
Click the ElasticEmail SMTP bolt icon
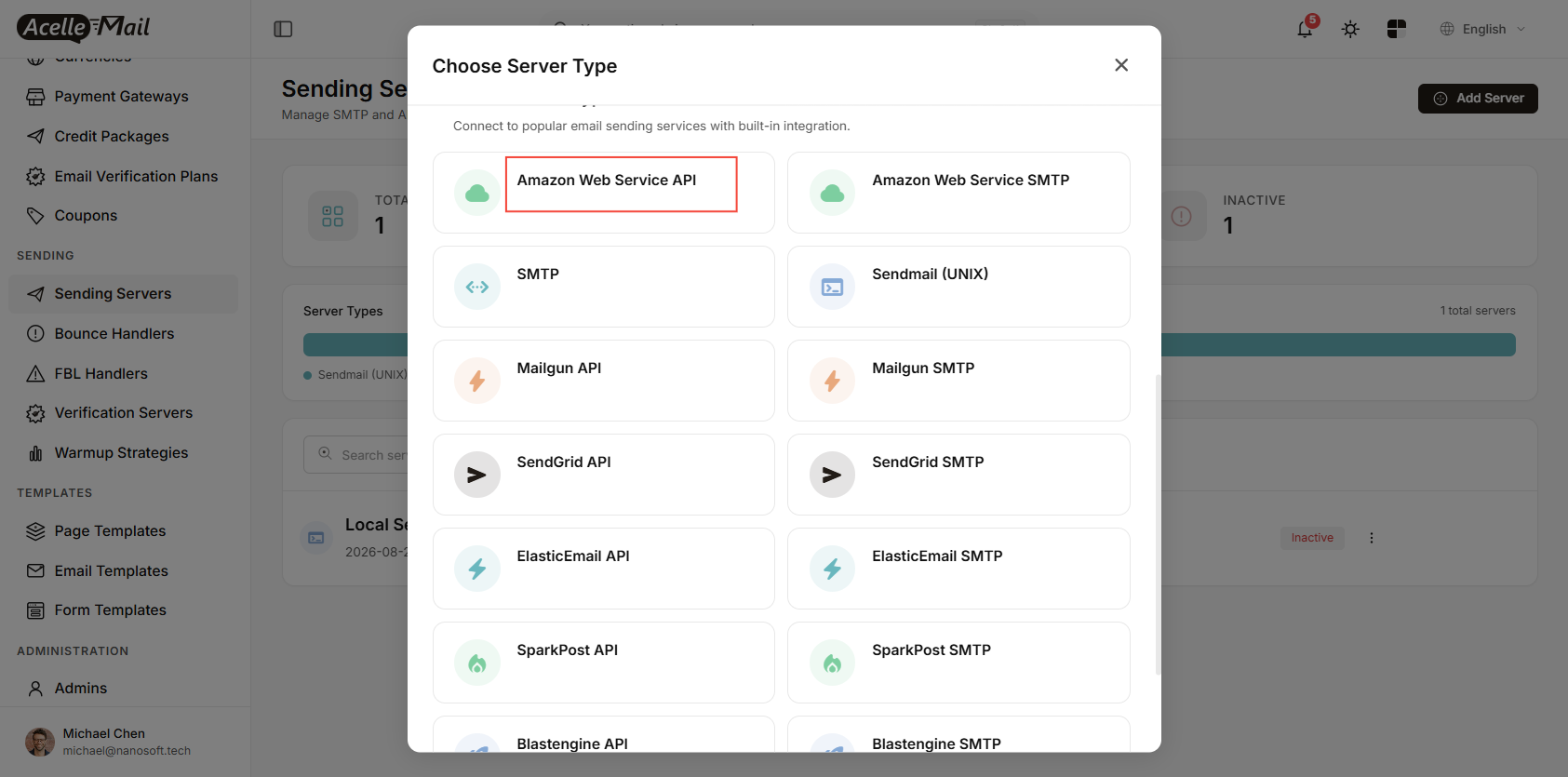[832, 569]
